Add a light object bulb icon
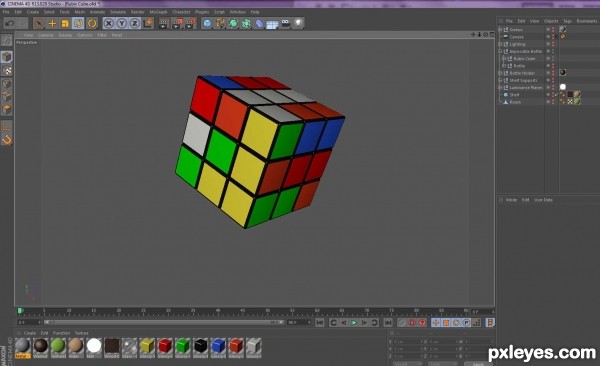 298,23
